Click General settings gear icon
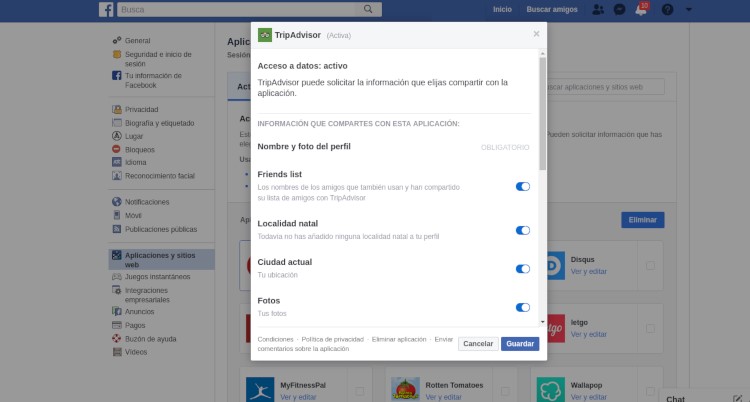 (x=117, y=41)
